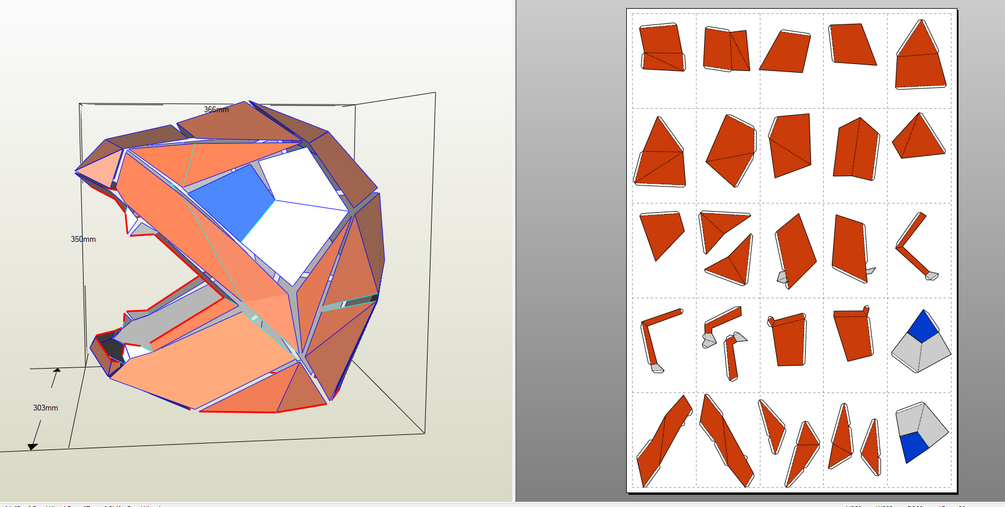Select the long parallelogram part at bottom-left of sheet
Viewport: 1005px width, 507px height.
[x=664, y=440]
